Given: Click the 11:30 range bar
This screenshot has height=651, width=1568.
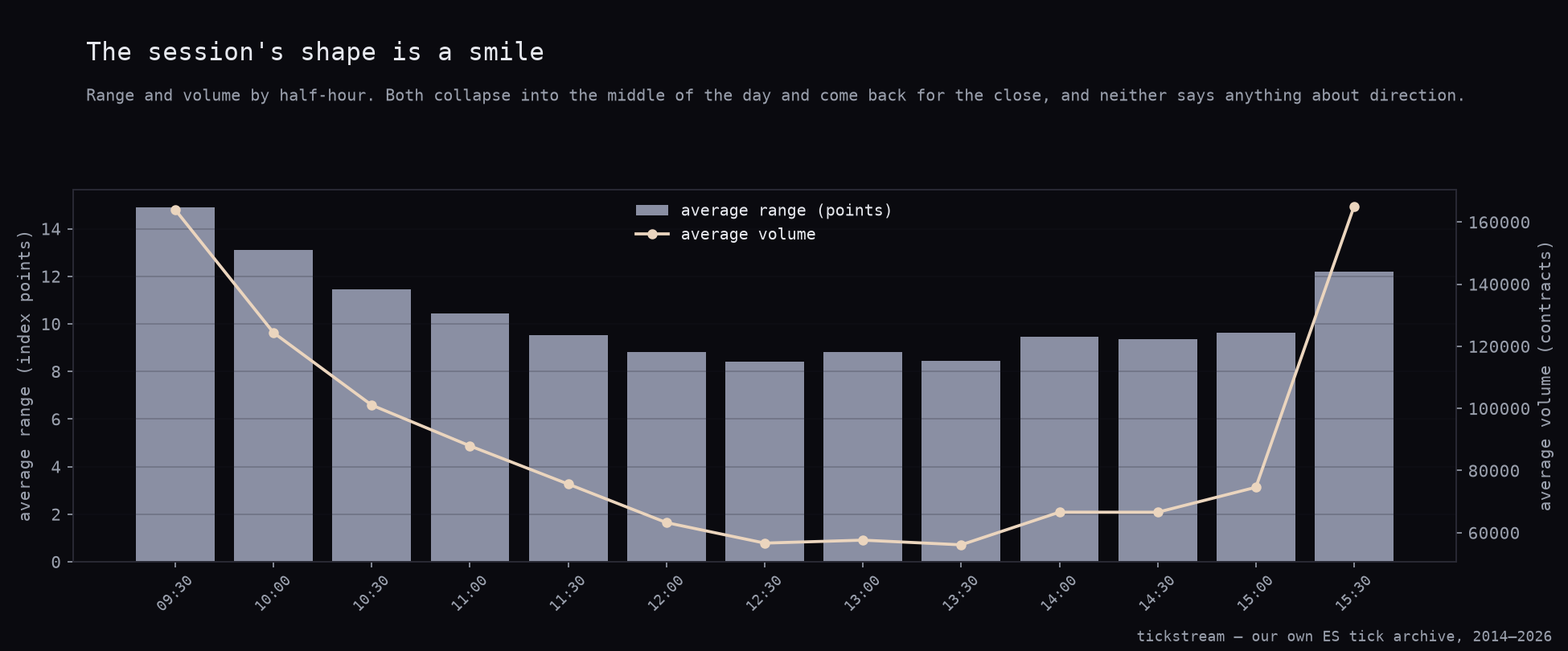Looking at the screenshot, I should (x=569, y=448).
